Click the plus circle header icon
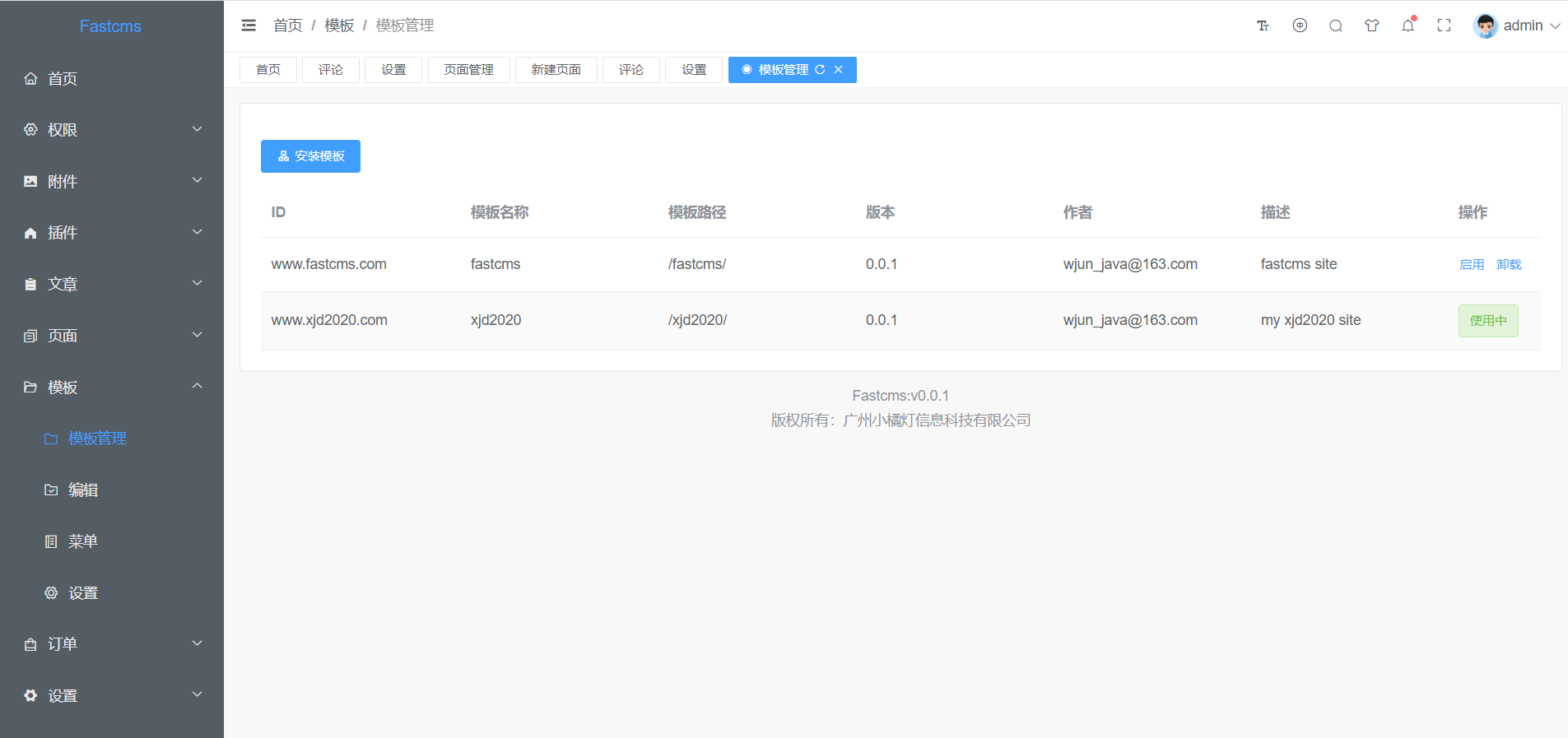 1300,26
